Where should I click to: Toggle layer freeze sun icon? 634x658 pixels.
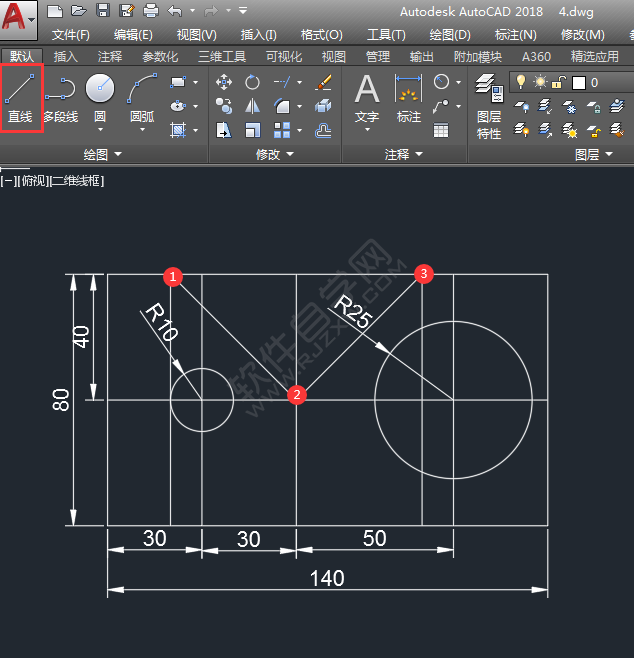(540, 82)
